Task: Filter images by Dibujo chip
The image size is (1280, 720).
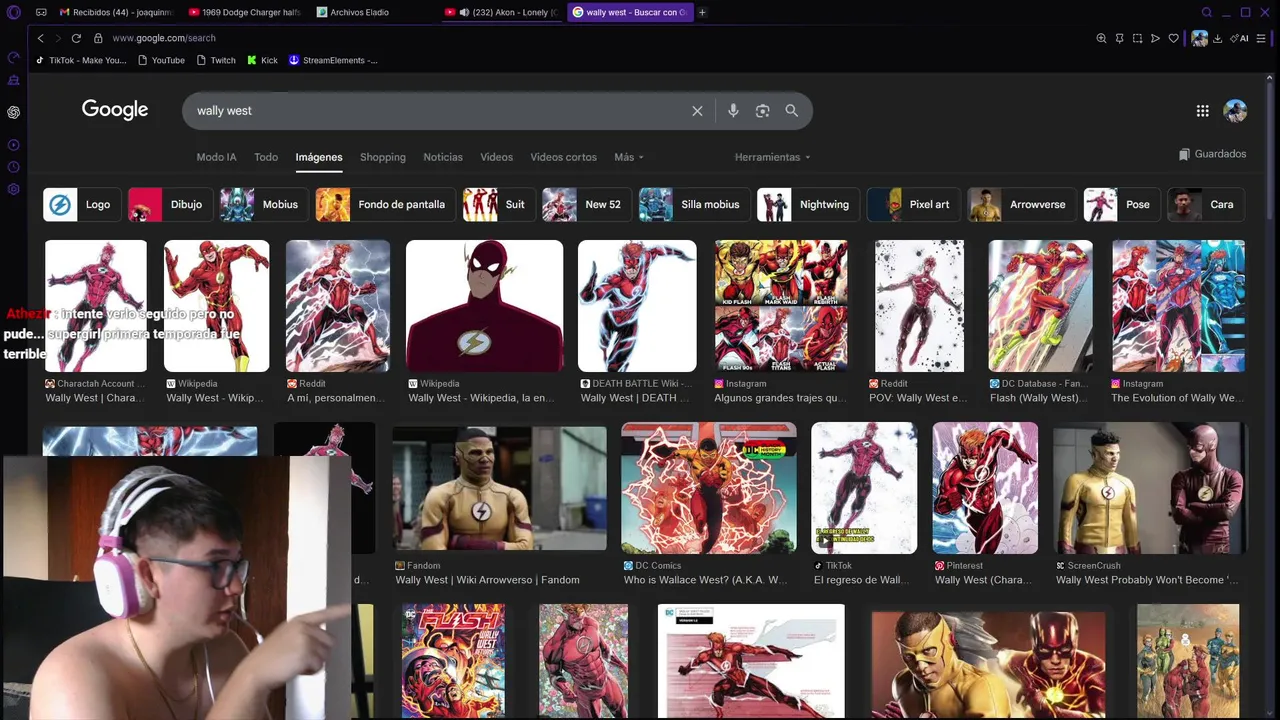Action: pos(170,204)
